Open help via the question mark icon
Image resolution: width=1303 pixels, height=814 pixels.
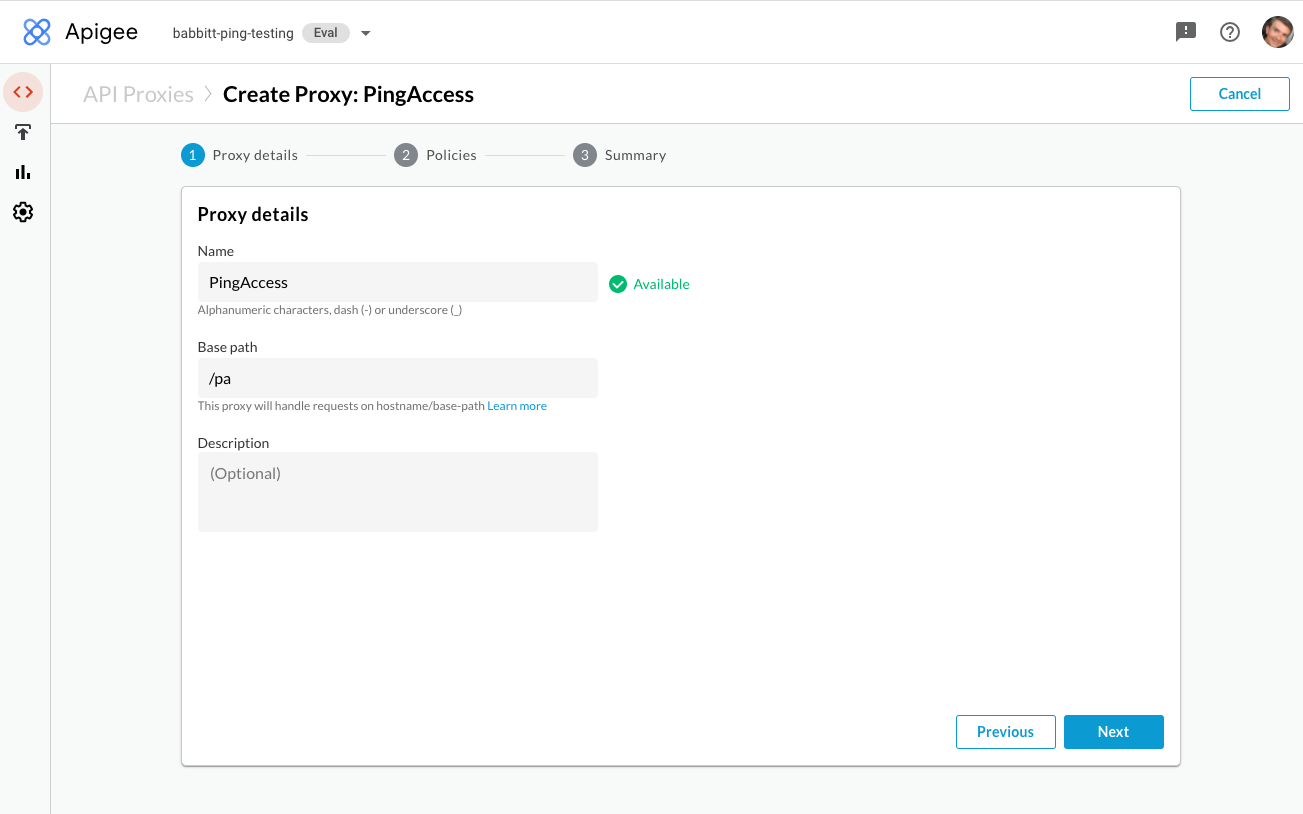point(1229,31)
